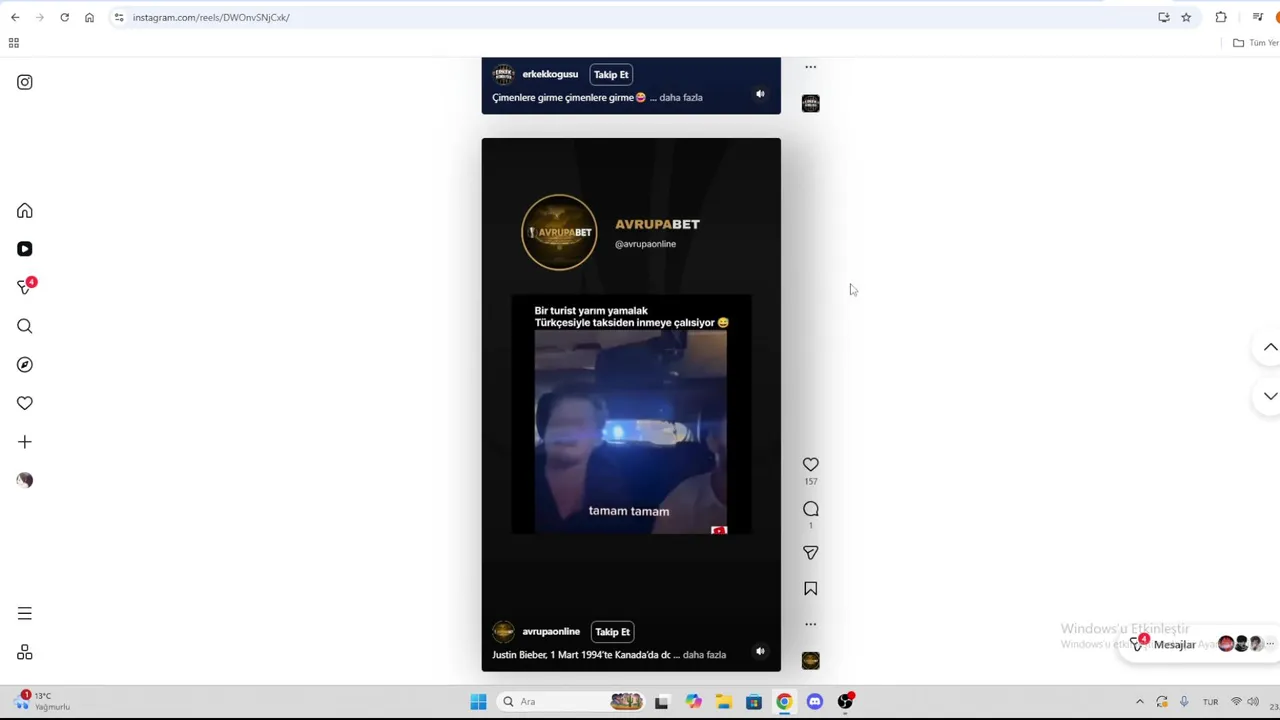1280x720 pixels.
Task: Open comments on avrupaonline reel
Action: tap(811, 509)
